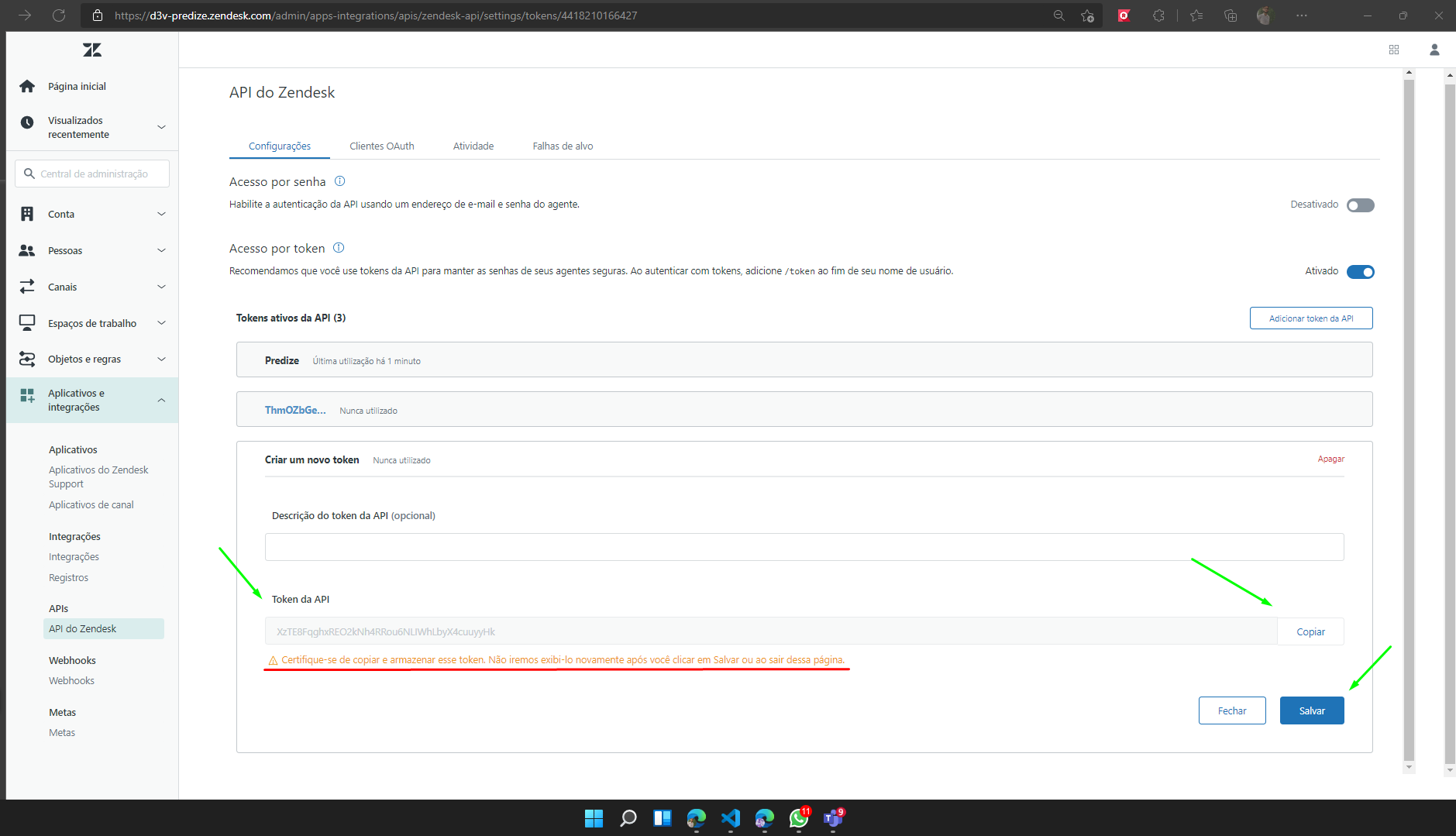Click the Conta building icon
This screenshot has height=836, width=1456.
click(x=27, y=214)
